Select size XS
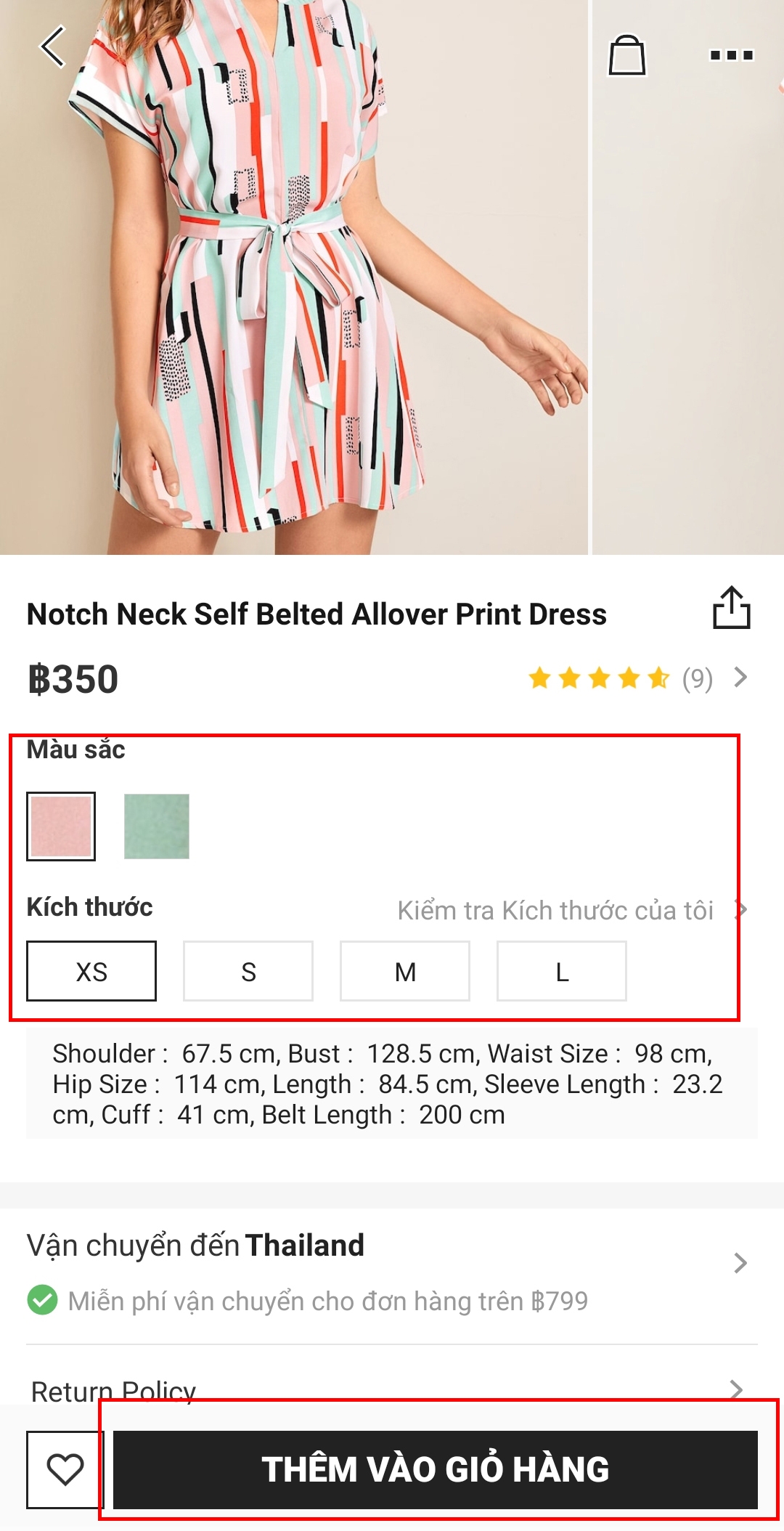The image size is (784, 1531). [91, 971]
